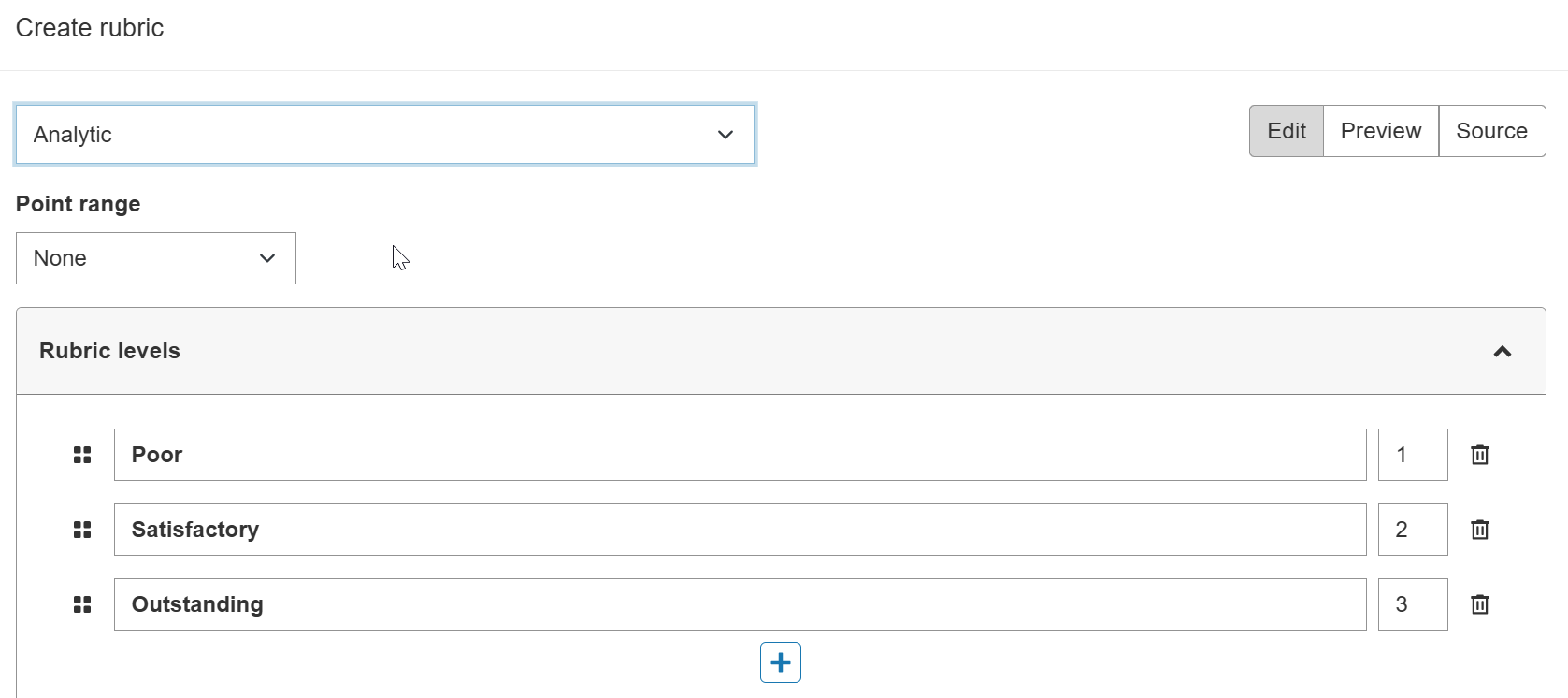Click drag handle for Satisfactory level
Image resolution: width=1568 pixels, height=698 pixels.
point(82,530)
